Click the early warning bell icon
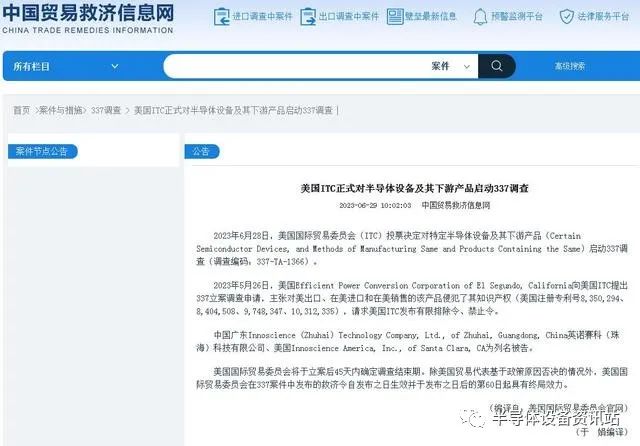The width and height of the screenshot is (640, 446). coord(480,17)
